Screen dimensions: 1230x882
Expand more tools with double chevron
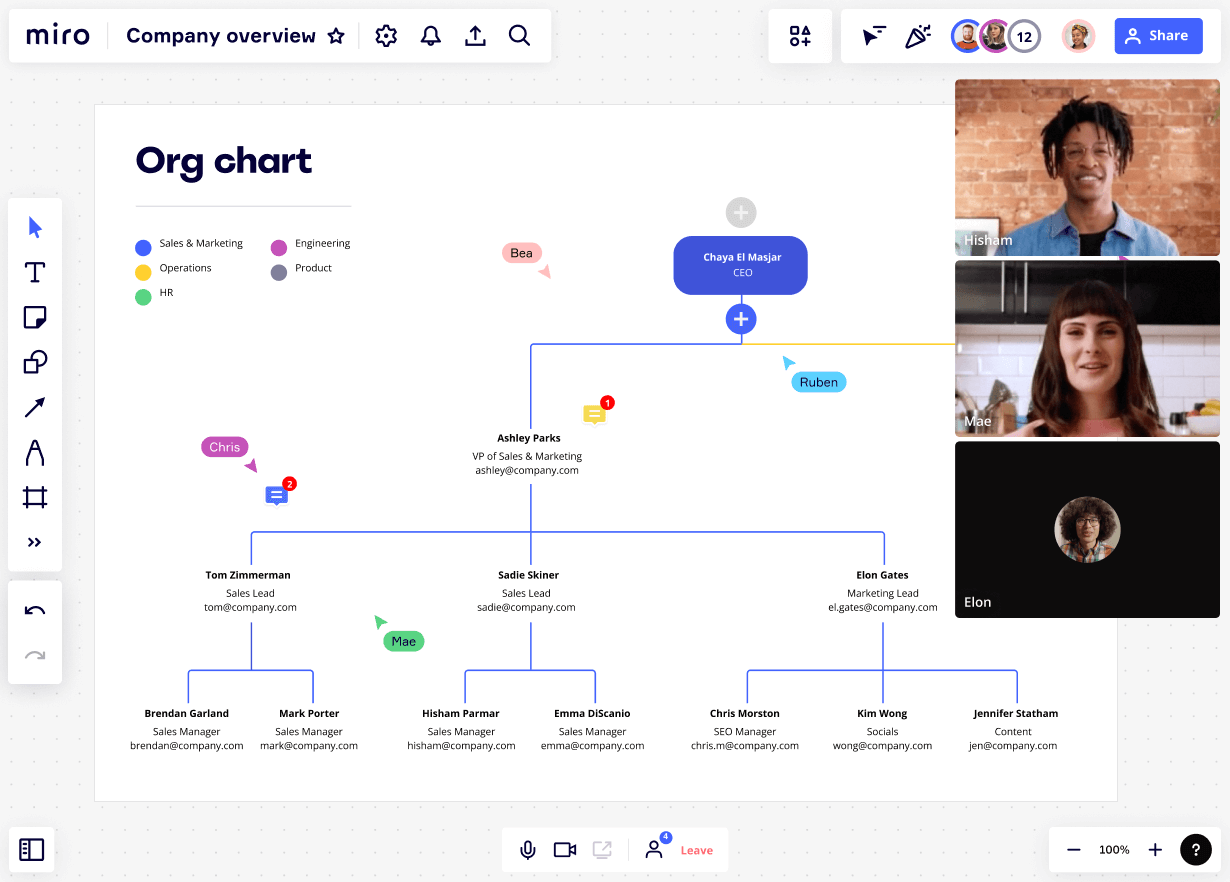point(35,542)
